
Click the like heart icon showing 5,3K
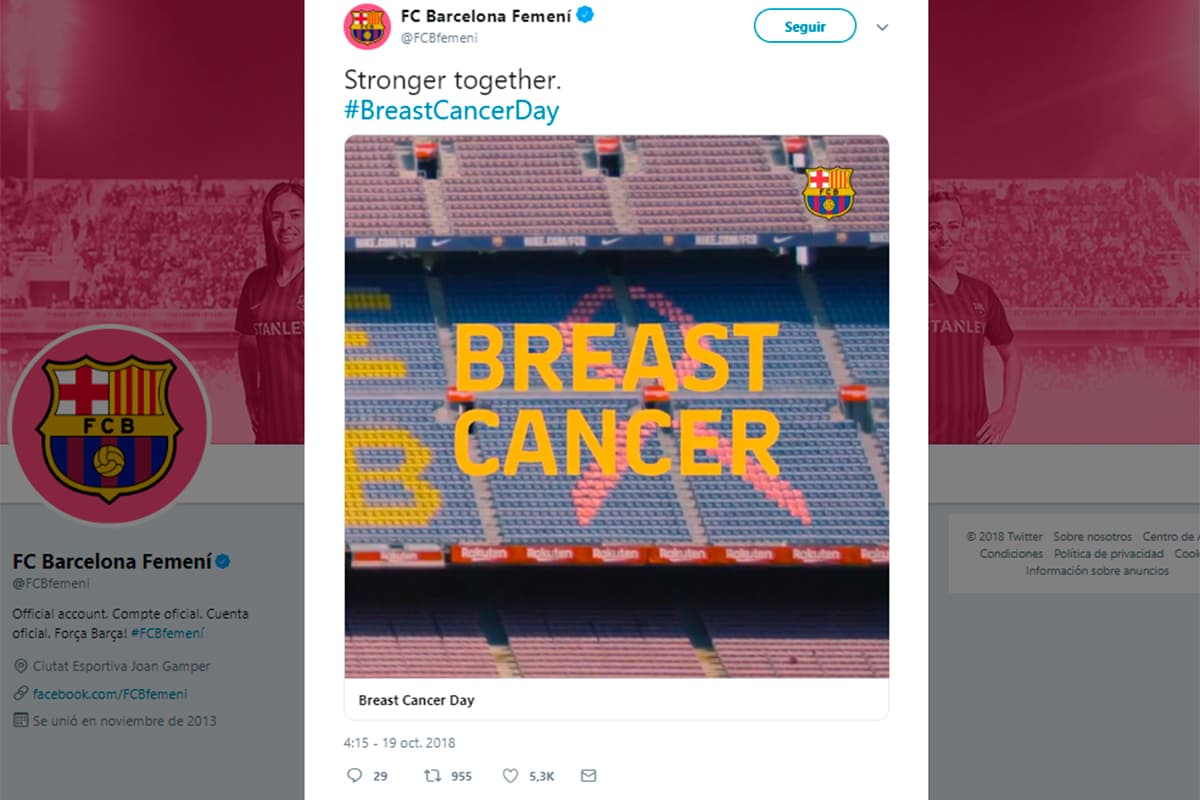click(512, 775)
